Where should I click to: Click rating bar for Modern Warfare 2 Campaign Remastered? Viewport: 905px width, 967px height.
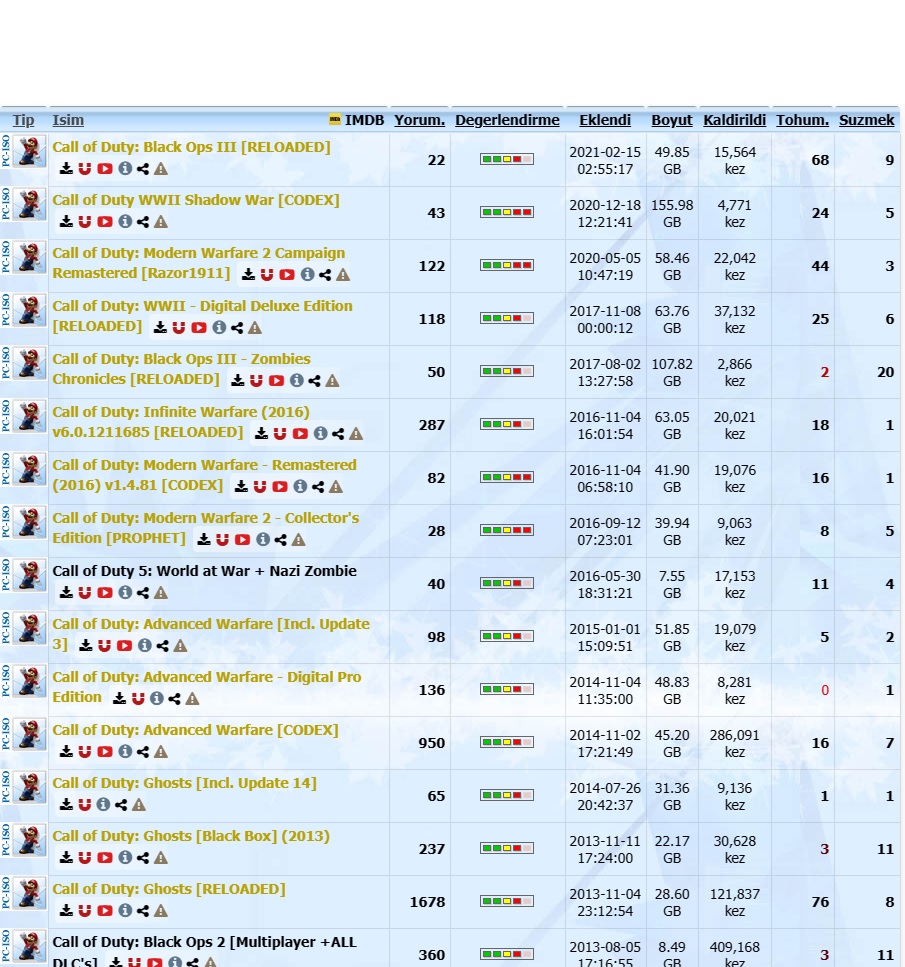point(506,265)
